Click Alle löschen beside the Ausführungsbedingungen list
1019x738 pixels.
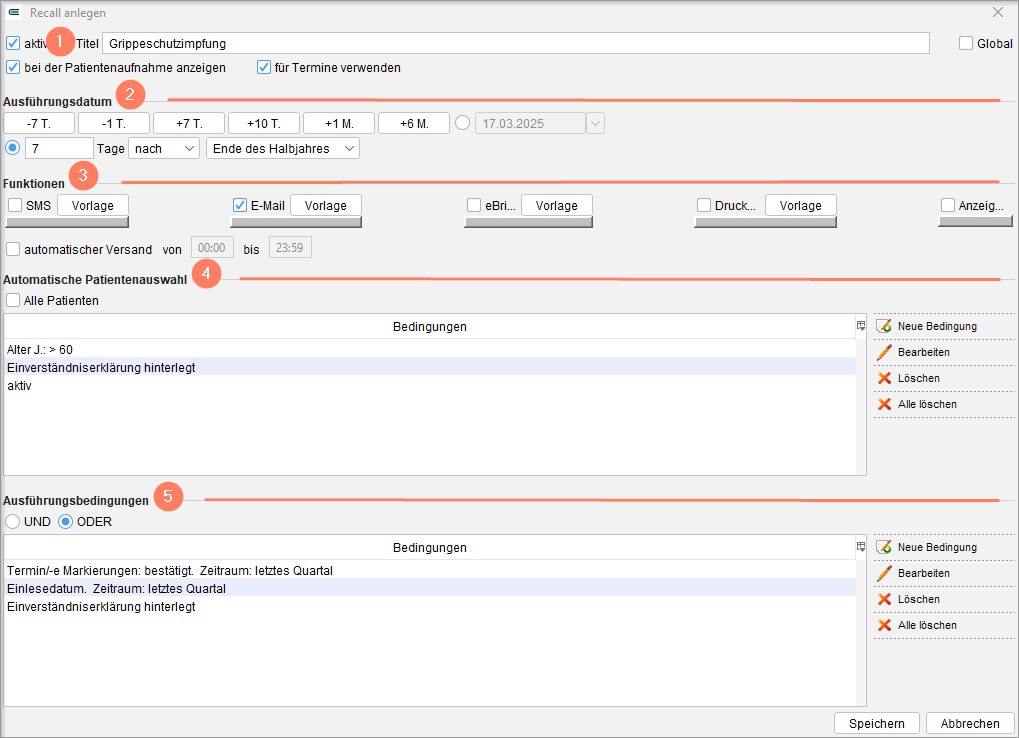point(917,625)
